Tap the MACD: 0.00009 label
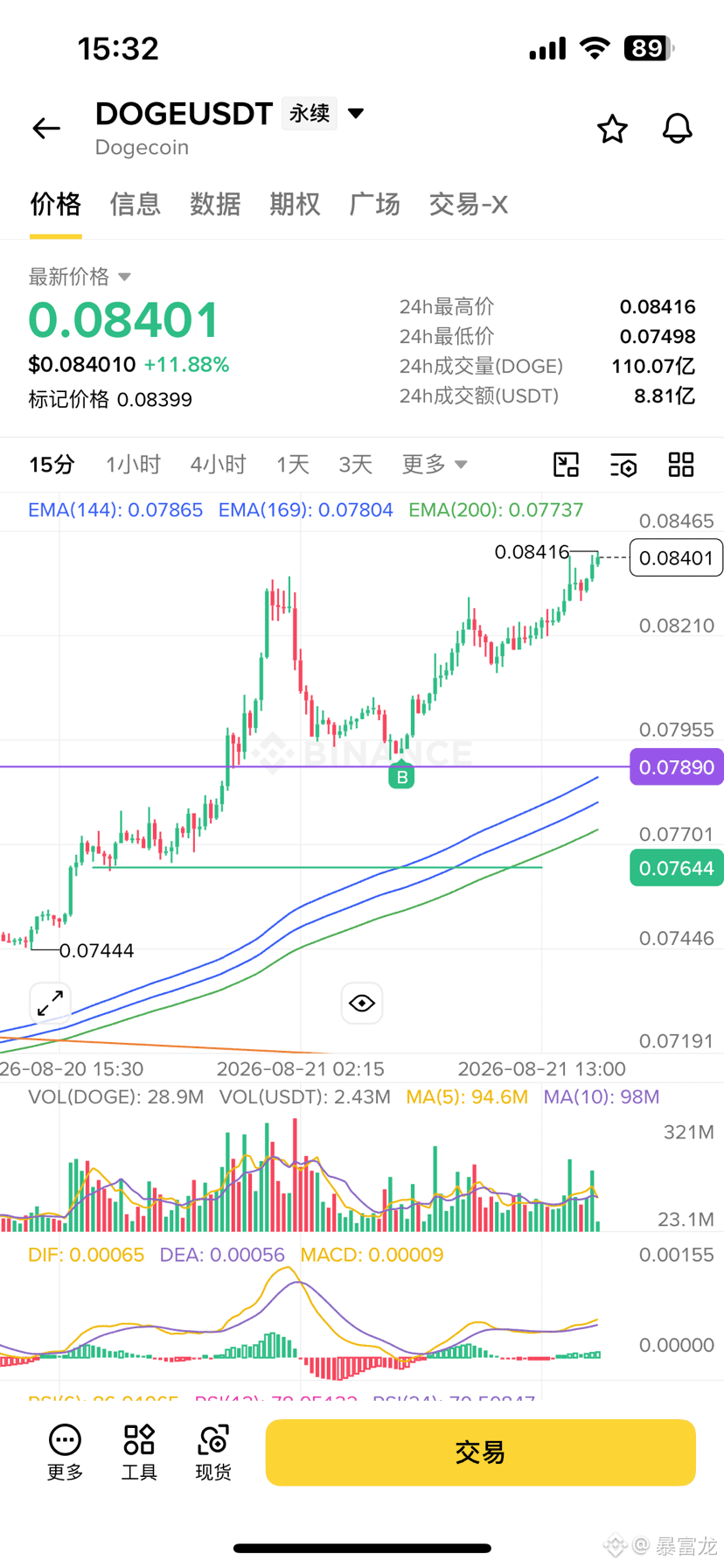724x1568 pixels. [372, 1255]
